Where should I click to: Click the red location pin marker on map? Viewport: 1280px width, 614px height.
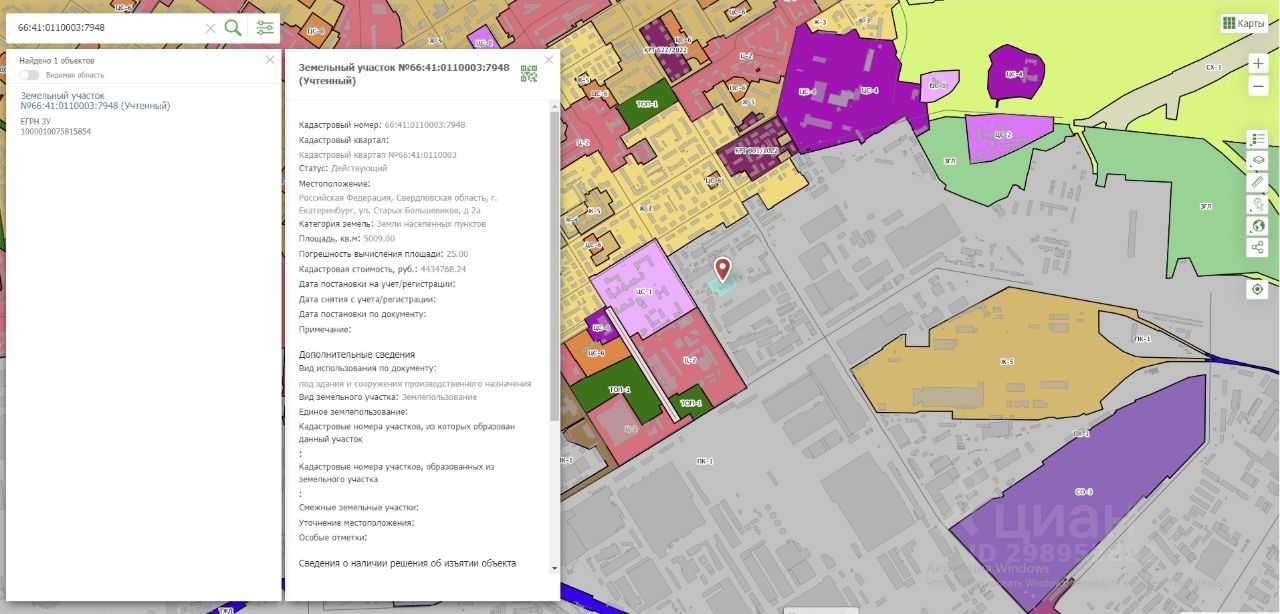[x=722, y=269]
